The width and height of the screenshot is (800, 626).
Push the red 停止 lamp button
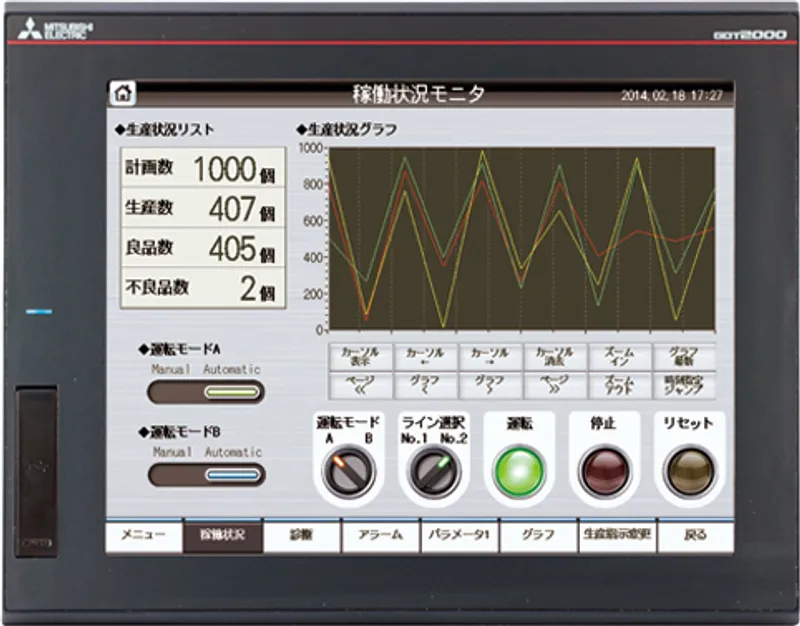(605, 472)
